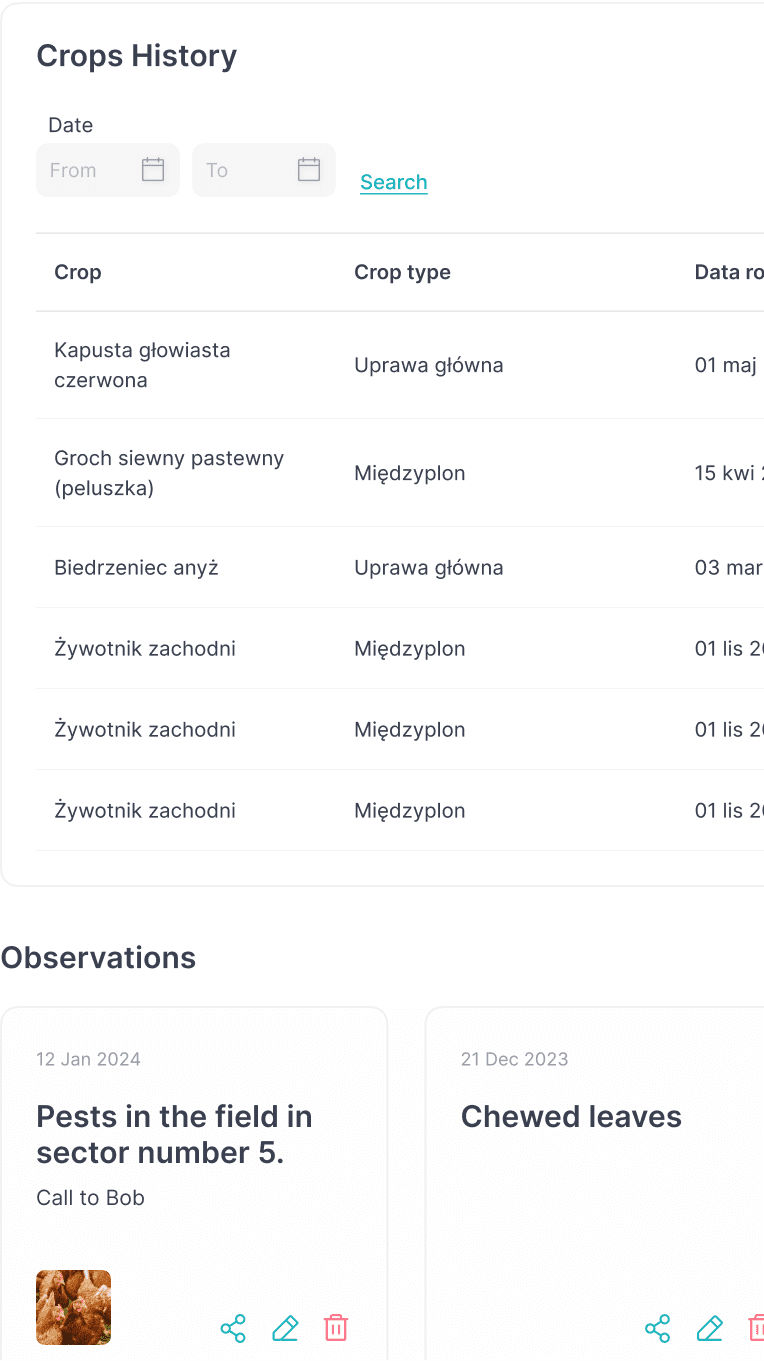Open the calendar picker for the To date

tap(308, 170)
